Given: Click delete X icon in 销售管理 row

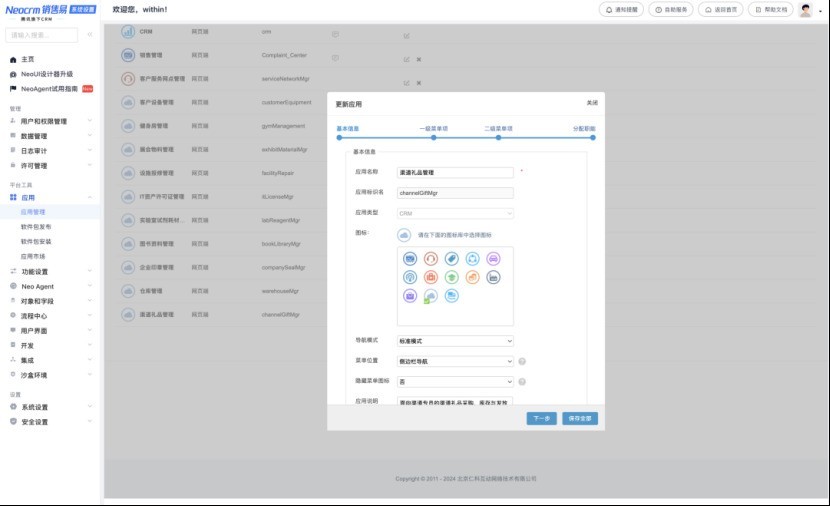Looking at the screenshot, I should point(419,60).
